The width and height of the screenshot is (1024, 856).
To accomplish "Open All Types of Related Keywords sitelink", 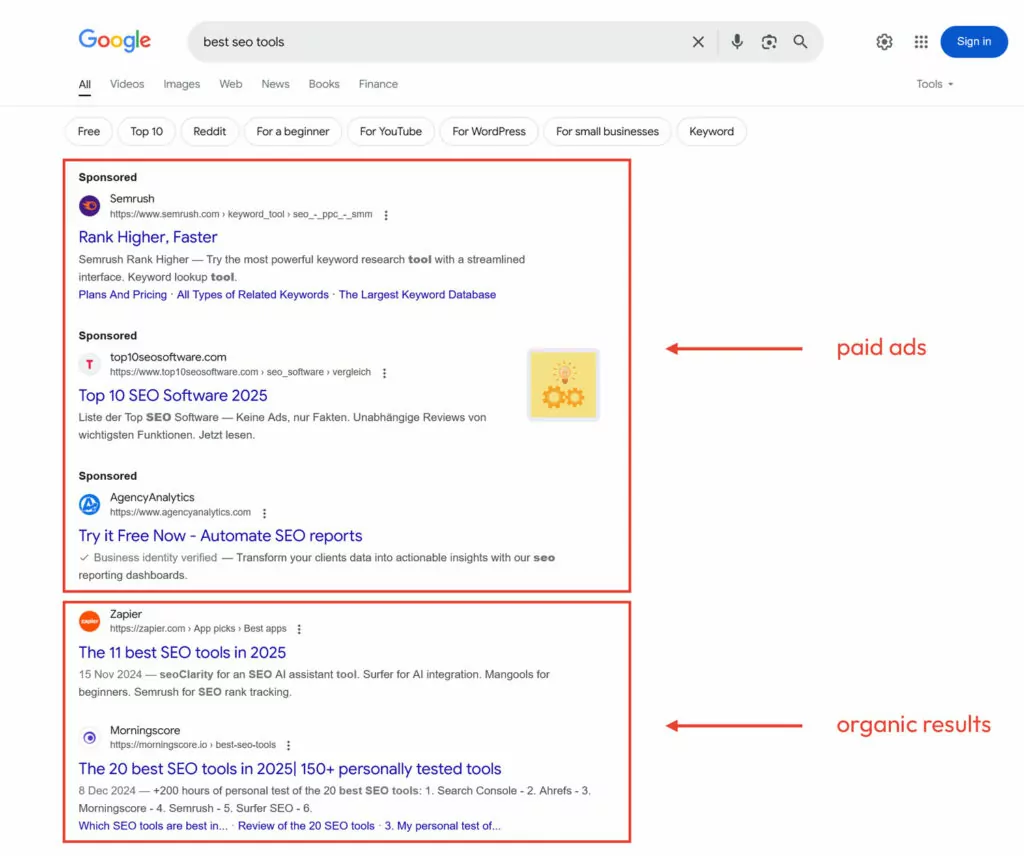I will (x=253, y=294).
